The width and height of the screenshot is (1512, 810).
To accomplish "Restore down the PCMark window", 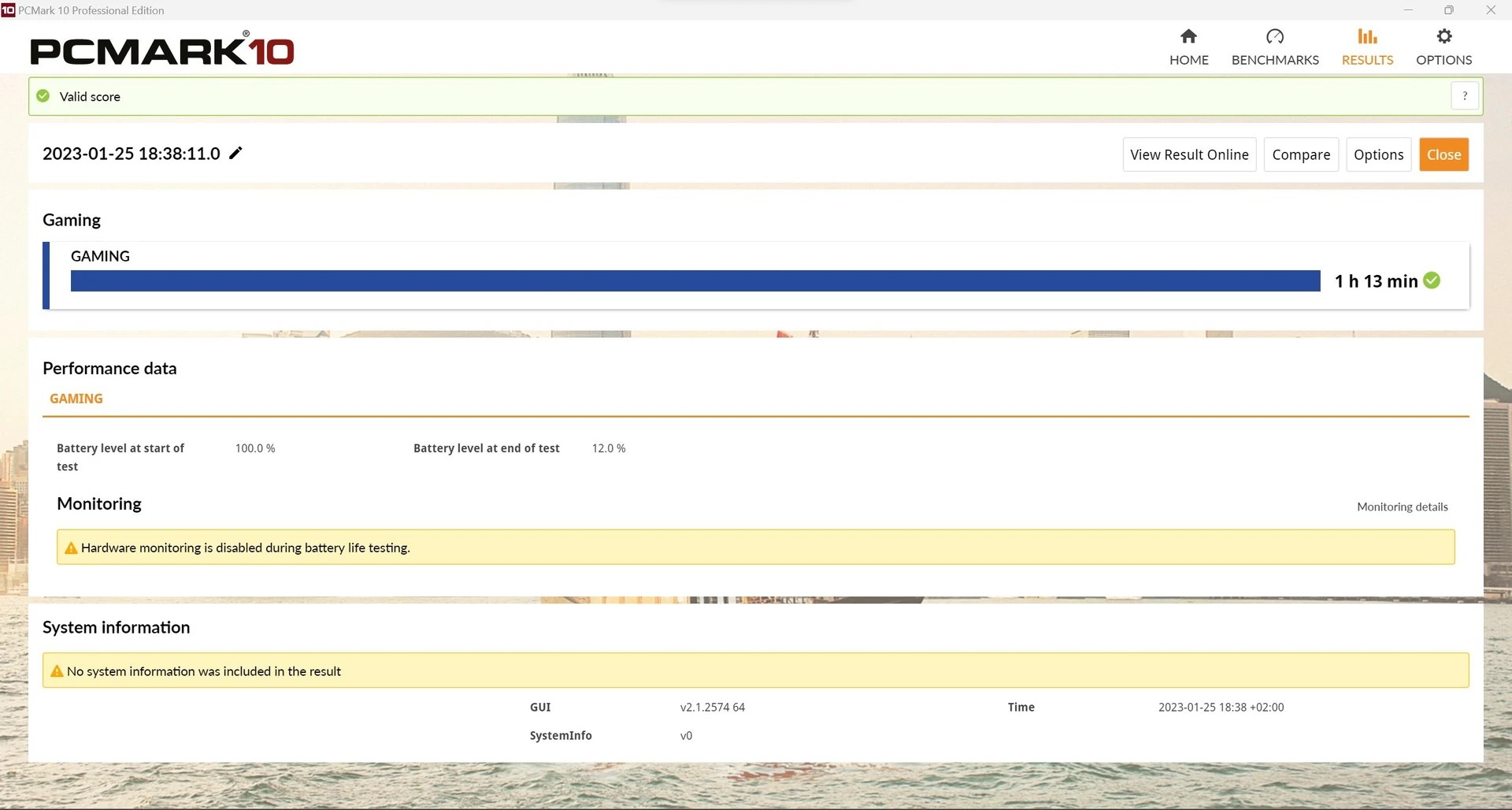I will [1448, 10].
